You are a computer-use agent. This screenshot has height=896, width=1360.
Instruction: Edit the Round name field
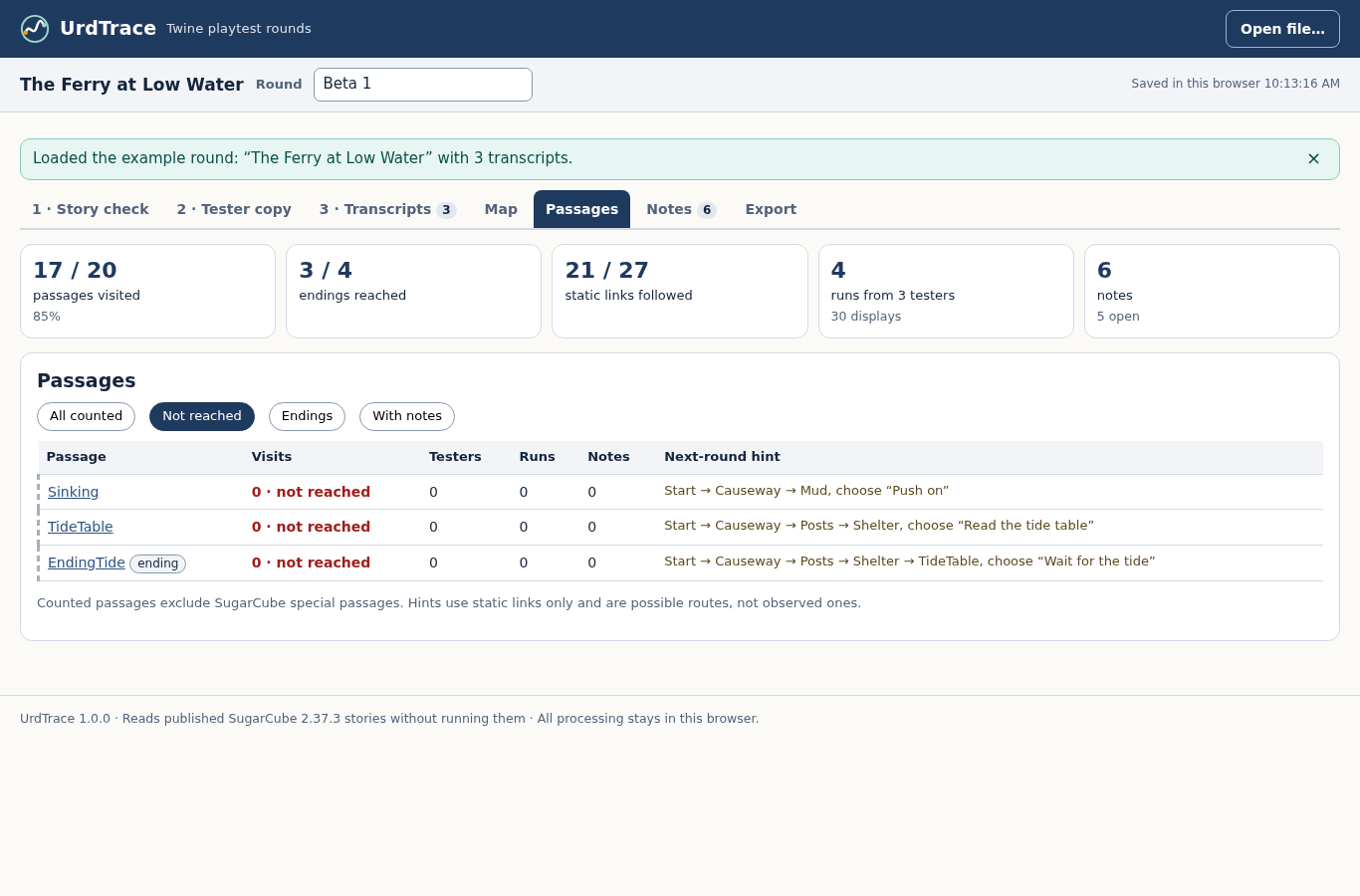(x=423, y=85)
